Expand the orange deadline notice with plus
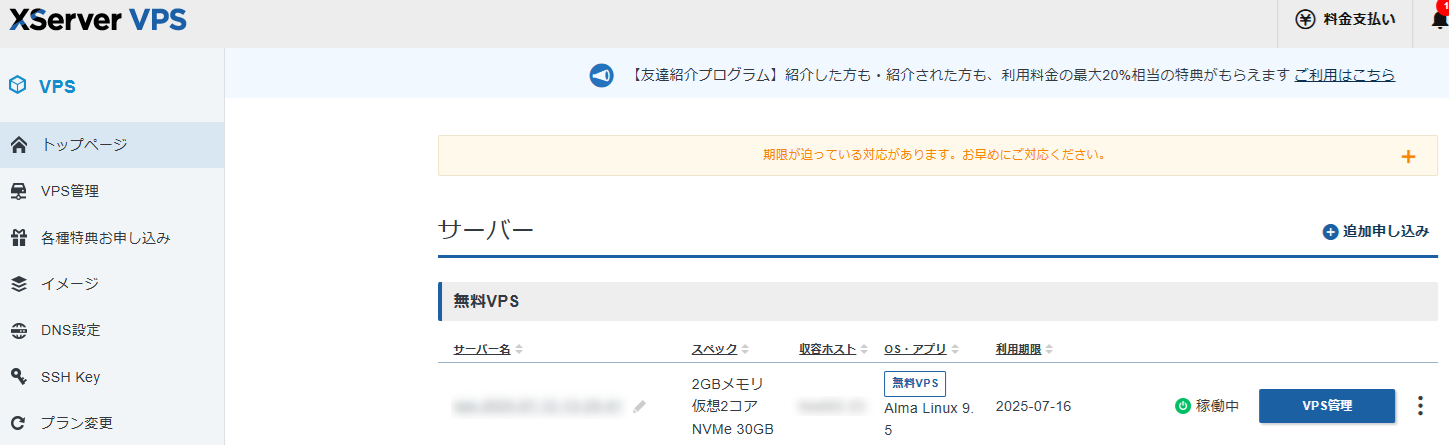The width and height of the screenshot is (1449, 445). click(x=1408, y=156)
